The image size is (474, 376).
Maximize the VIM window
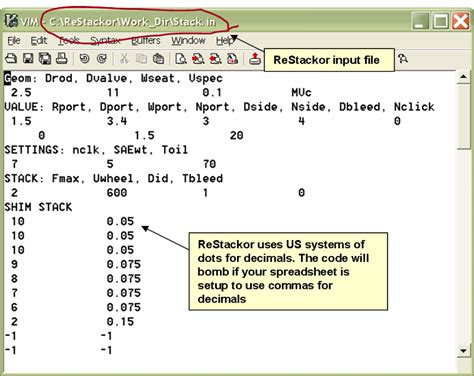click(x=441, y=21)
